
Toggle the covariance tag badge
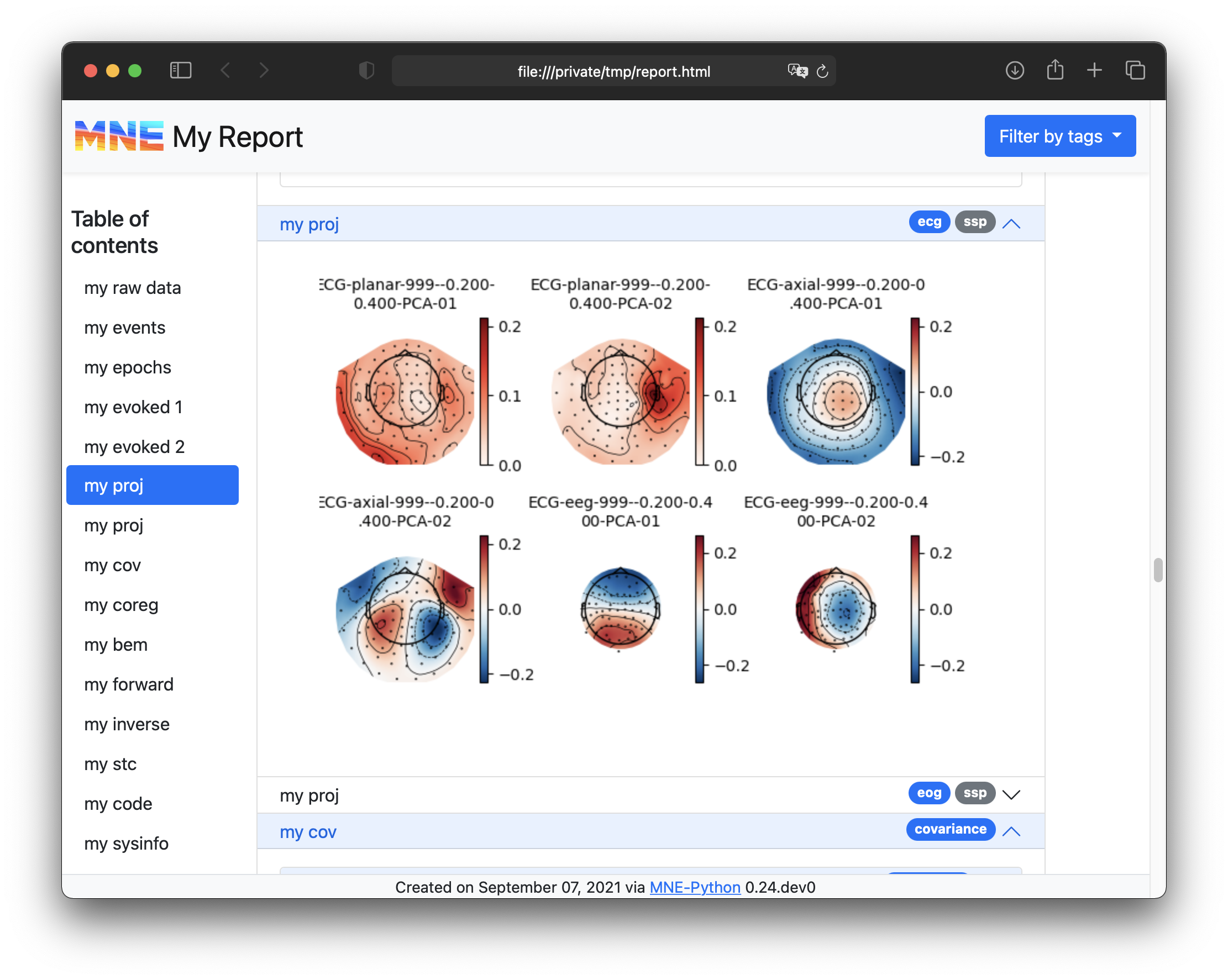click(x=950, y=830)
